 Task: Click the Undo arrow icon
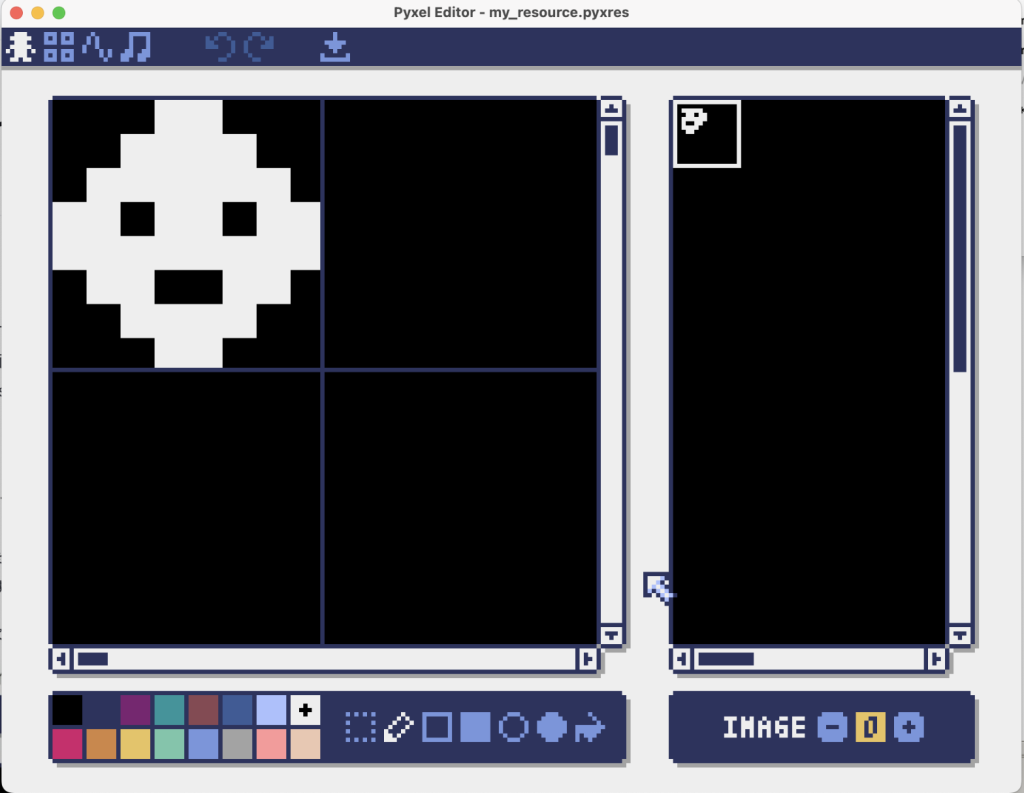[220, 47]
